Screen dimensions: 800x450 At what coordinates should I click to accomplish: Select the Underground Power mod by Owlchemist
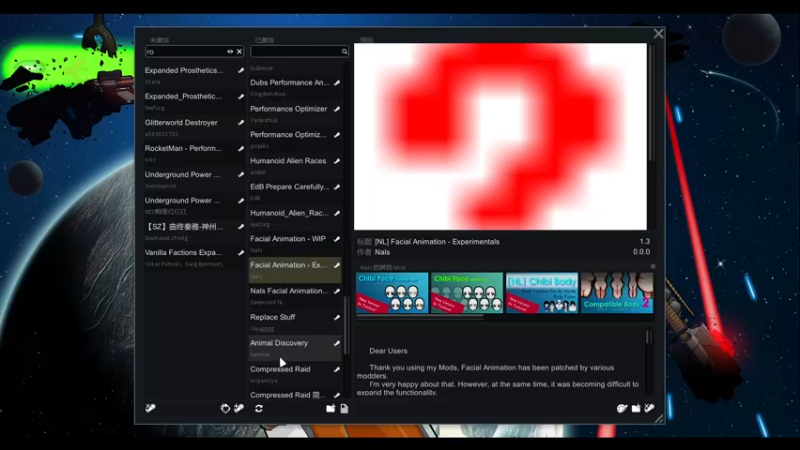(194, 179)
